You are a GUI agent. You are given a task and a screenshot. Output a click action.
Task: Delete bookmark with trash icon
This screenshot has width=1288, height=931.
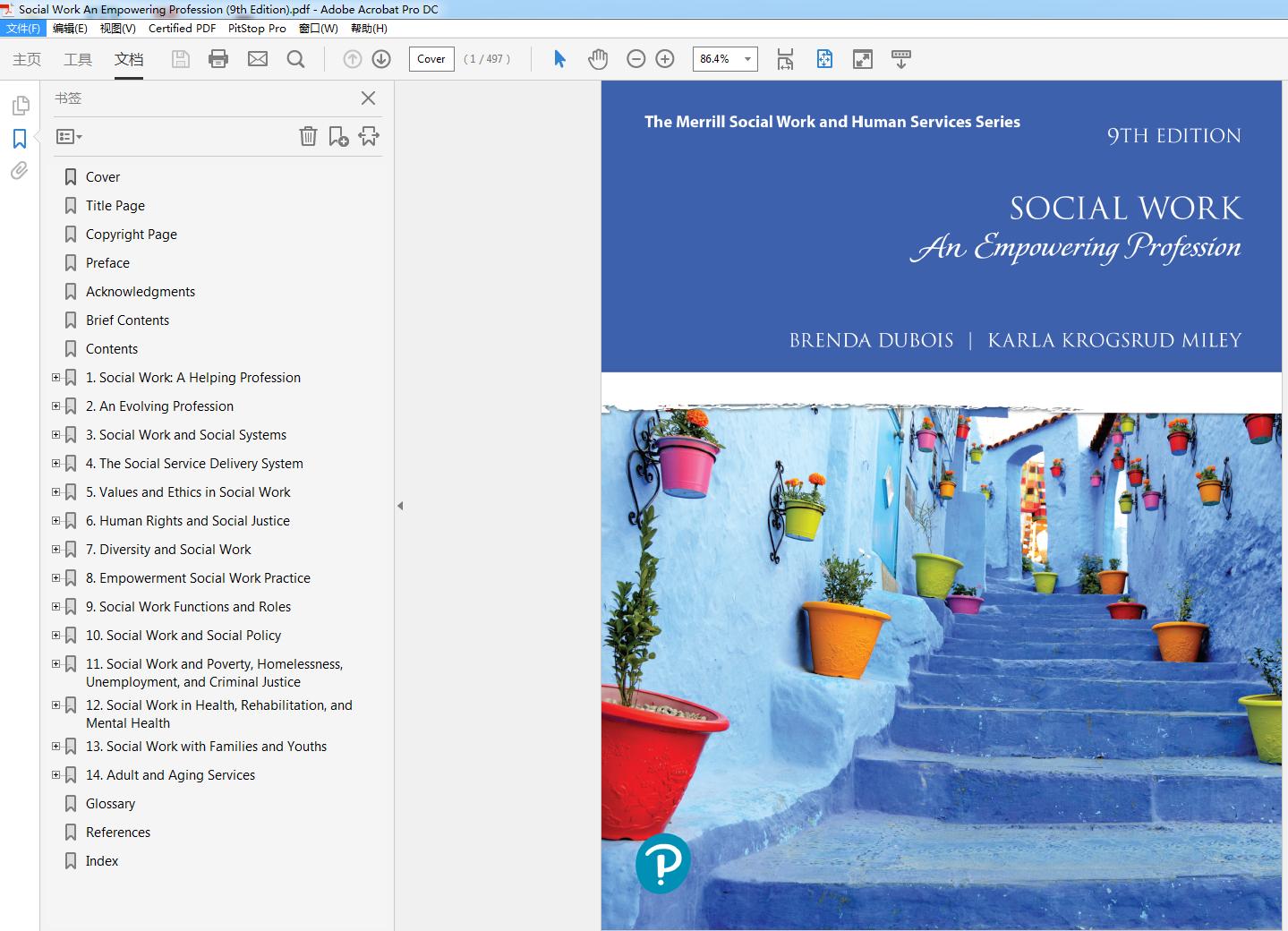pyautogui.click(x=308, y=136)
